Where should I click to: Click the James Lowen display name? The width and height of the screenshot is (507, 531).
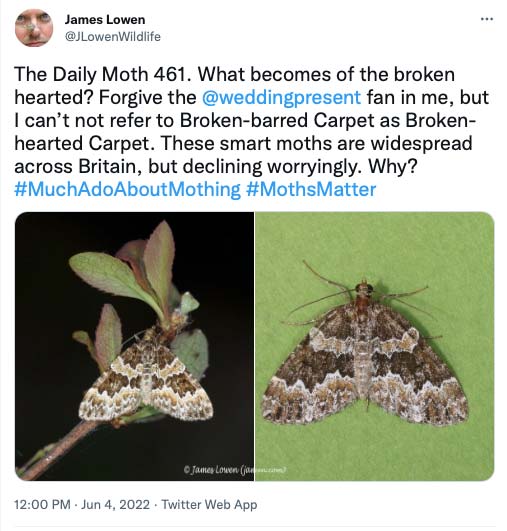point(105,20)
